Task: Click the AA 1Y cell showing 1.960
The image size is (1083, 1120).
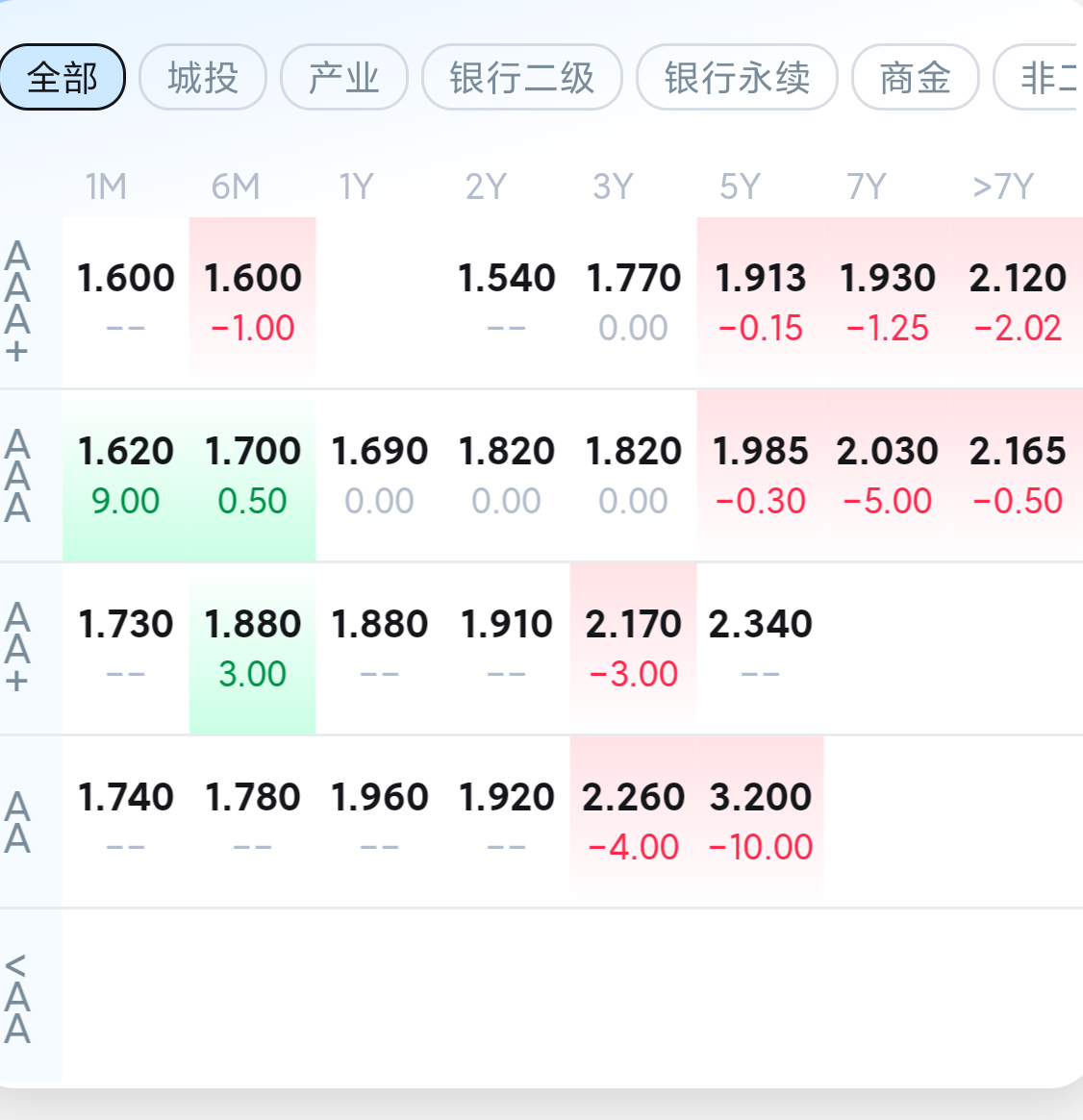Action: (379, 820)
